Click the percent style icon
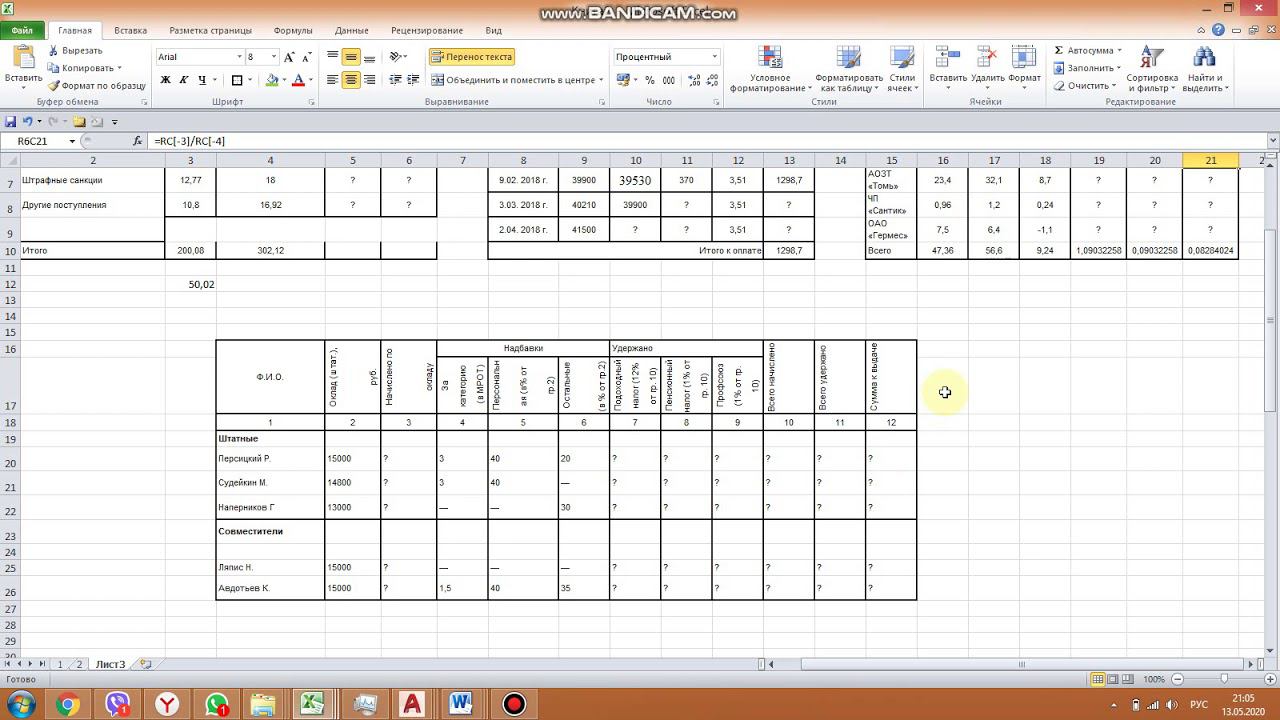This screenshot has width=1280, height=720. (x=650, y=80)
